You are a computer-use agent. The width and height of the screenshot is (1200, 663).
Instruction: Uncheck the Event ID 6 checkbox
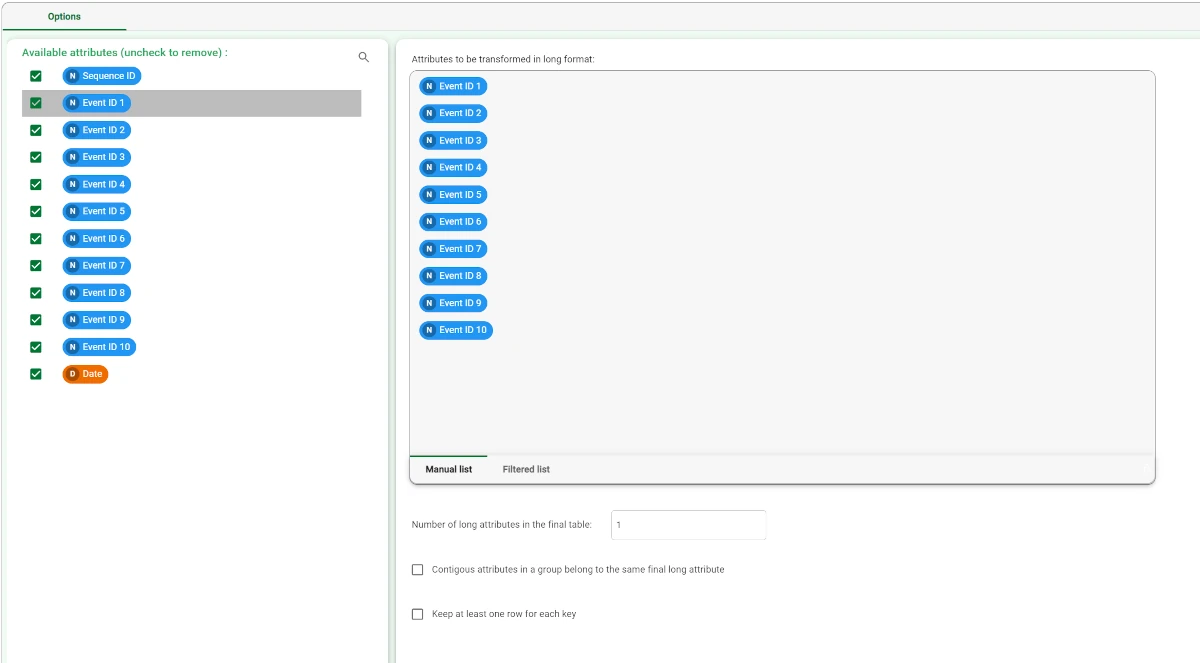[x=36, y=238]
